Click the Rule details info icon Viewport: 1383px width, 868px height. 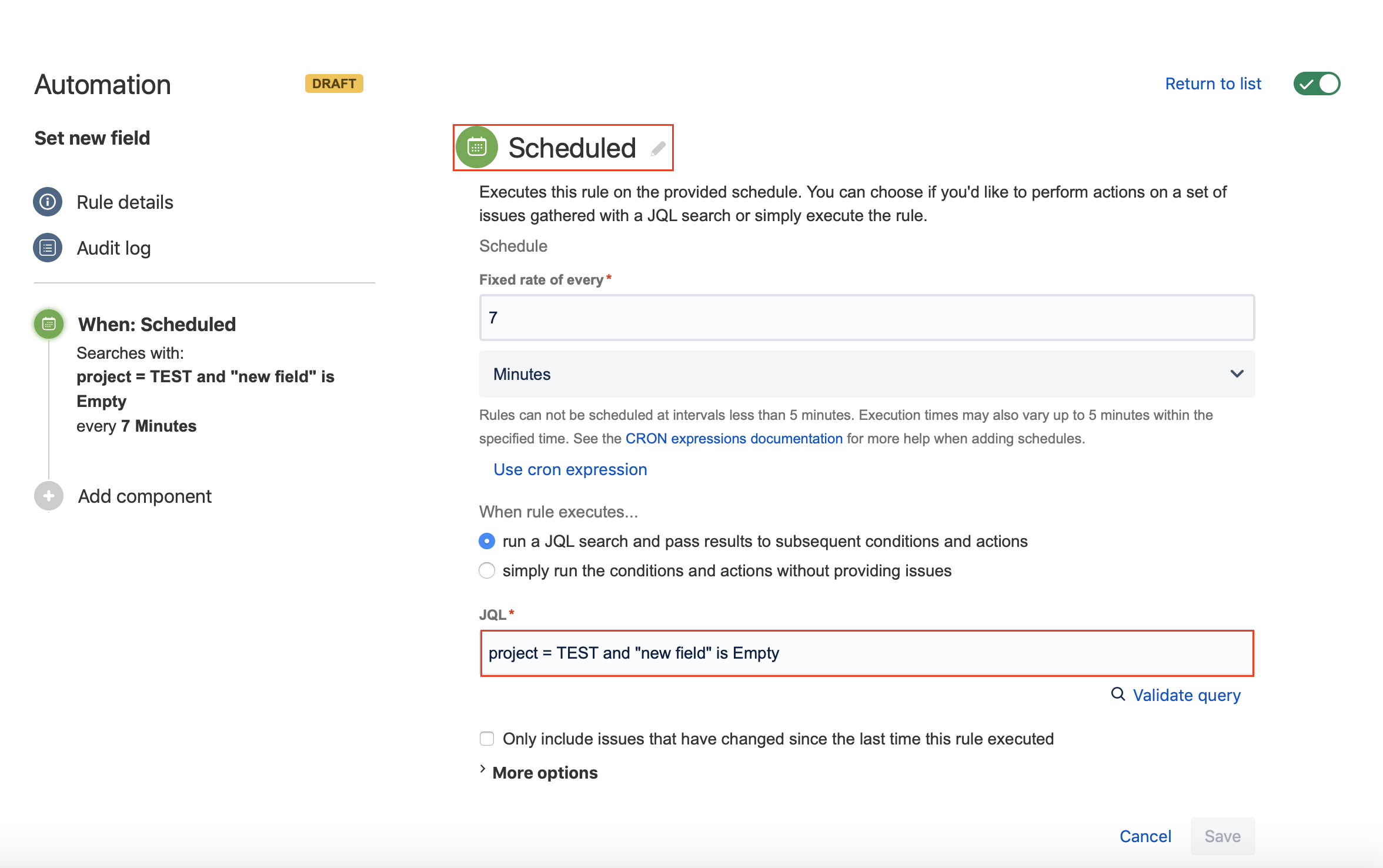tap(47, 202)
